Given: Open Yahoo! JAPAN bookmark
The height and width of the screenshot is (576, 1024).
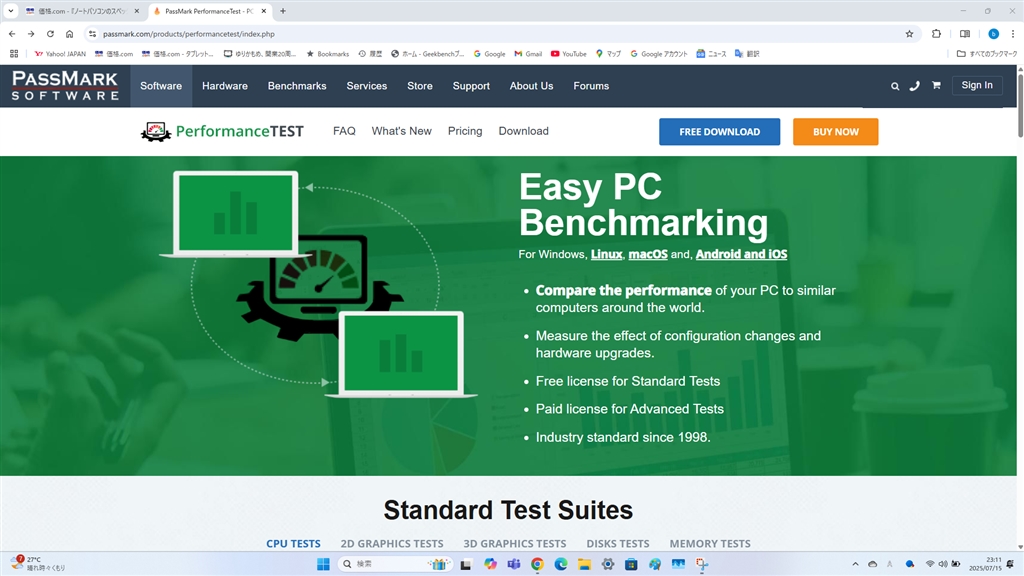Looking at the screenshot, I should (60, 54).
